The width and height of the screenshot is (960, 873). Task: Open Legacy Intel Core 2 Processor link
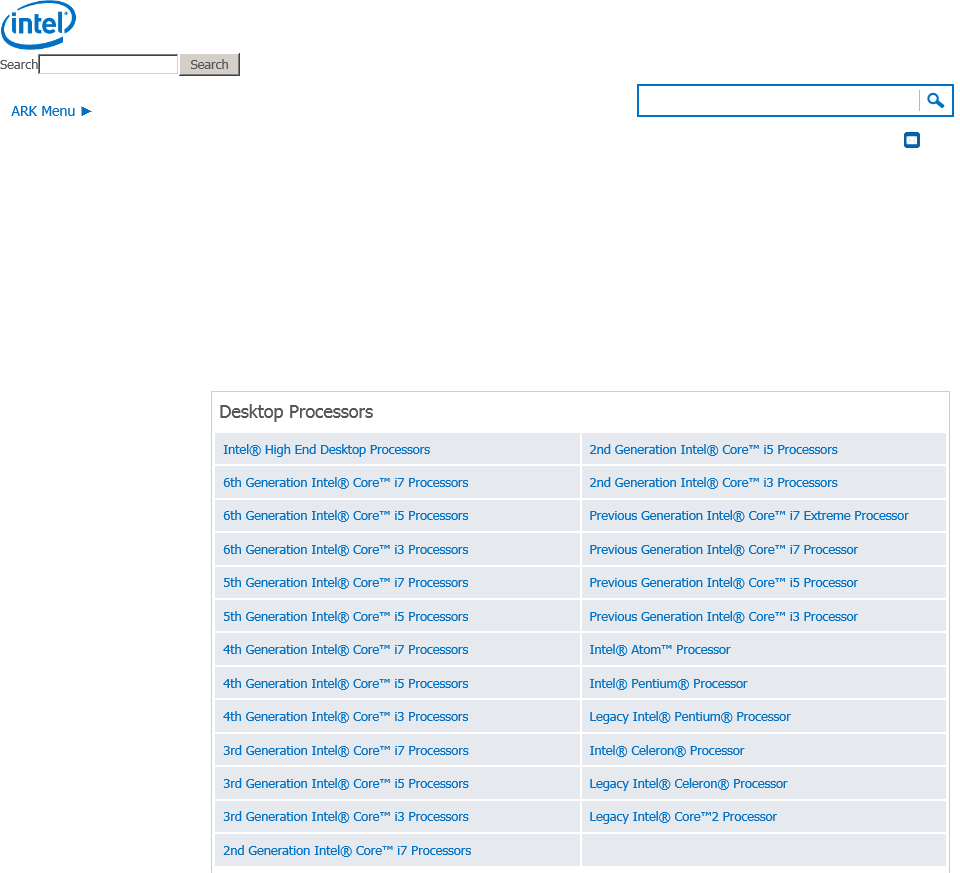(x=683, y=817)
